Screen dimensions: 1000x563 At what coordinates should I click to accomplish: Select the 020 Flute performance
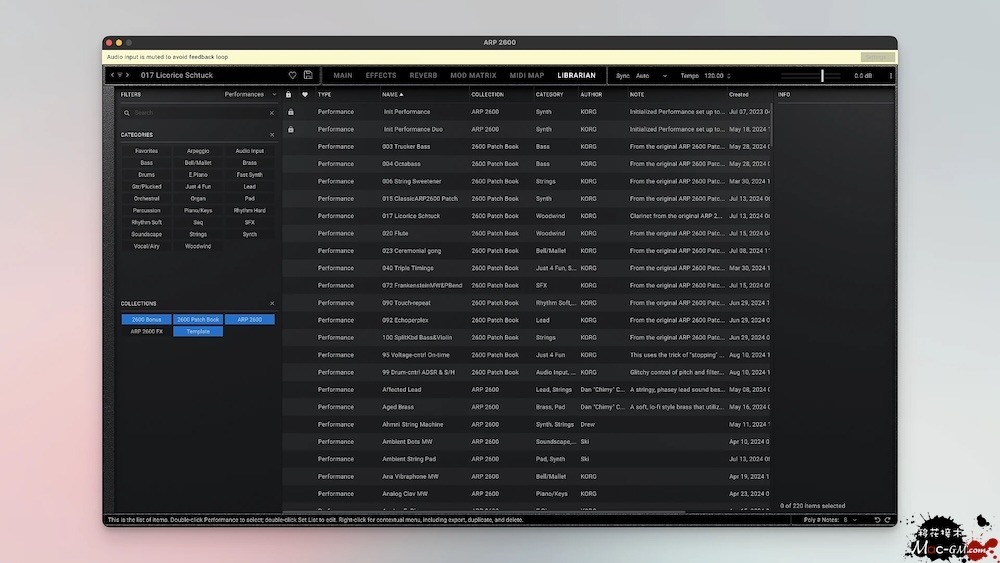coord(526,233)
